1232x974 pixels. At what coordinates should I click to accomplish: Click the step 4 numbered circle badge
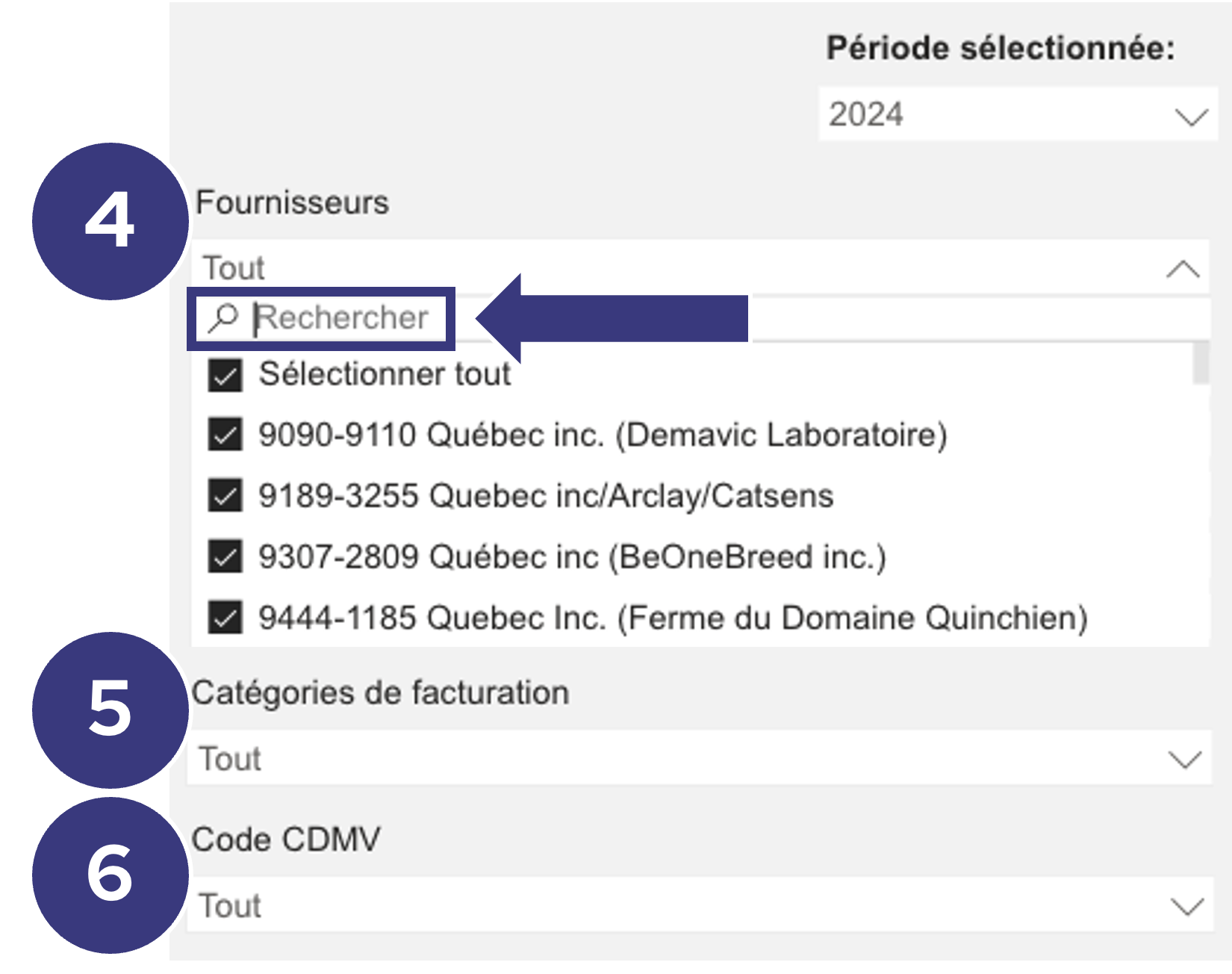pyautogui.click(x=111, y=221)
